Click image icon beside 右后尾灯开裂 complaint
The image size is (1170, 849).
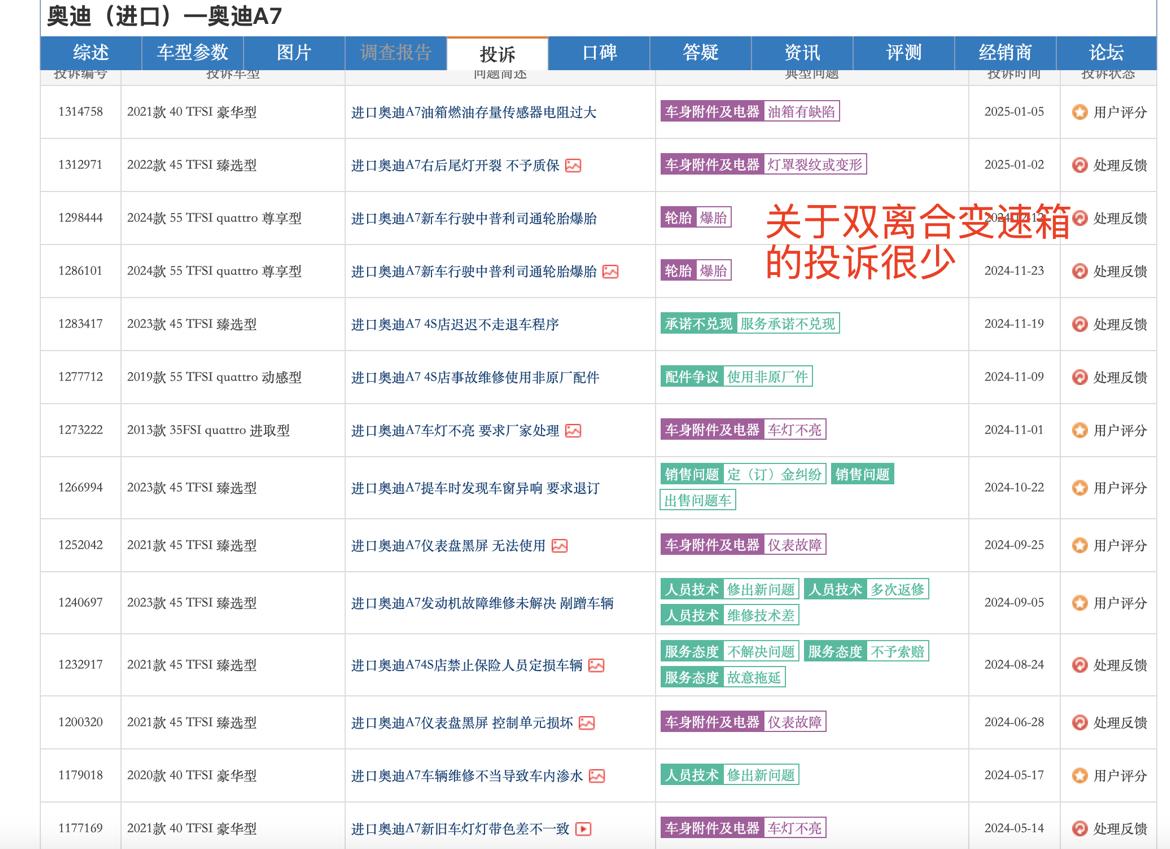[573, 166]
